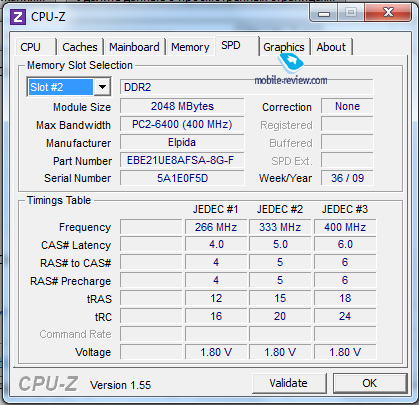
Task: Click the RAS# Precharge value 6 under JEDEC #3
Action: pos(345,280)
